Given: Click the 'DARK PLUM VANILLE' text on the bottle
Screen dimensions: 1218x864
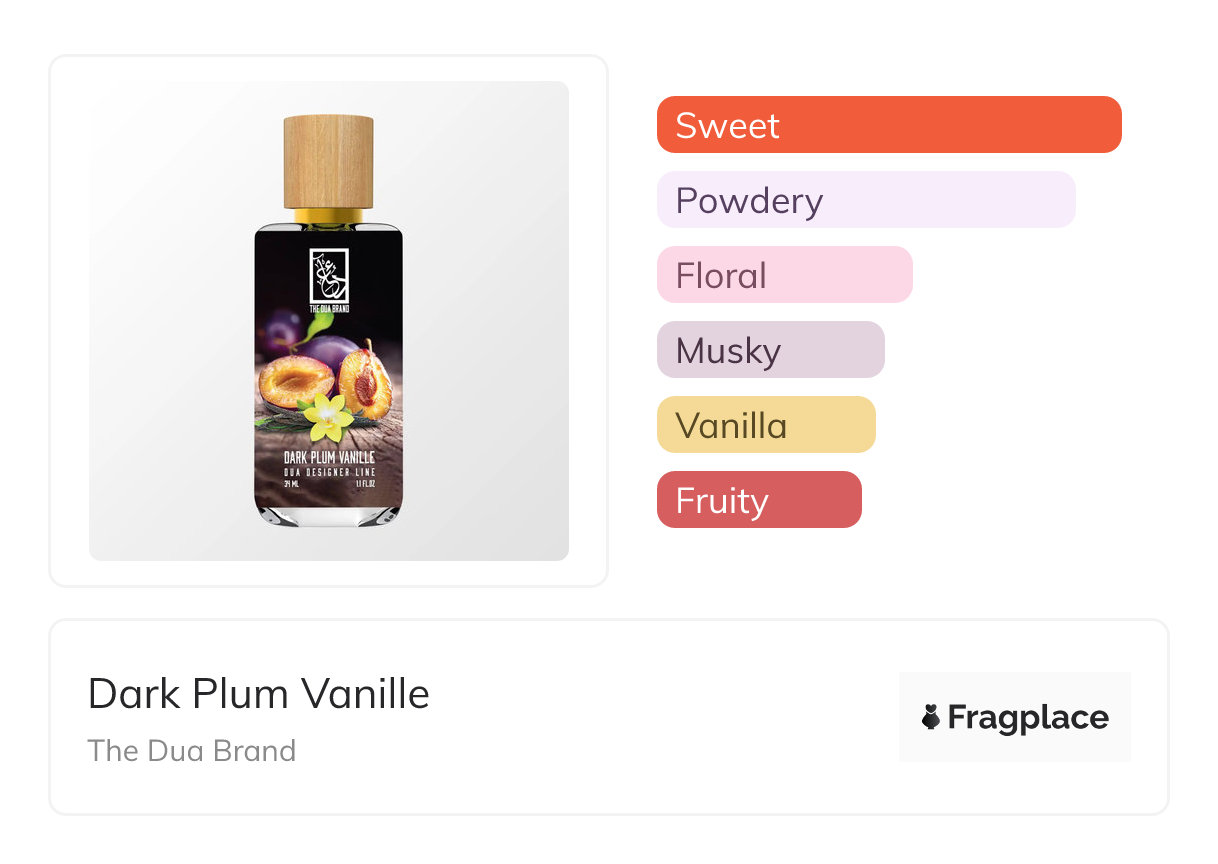Looking at the screenshot, I should pos(328,458).
